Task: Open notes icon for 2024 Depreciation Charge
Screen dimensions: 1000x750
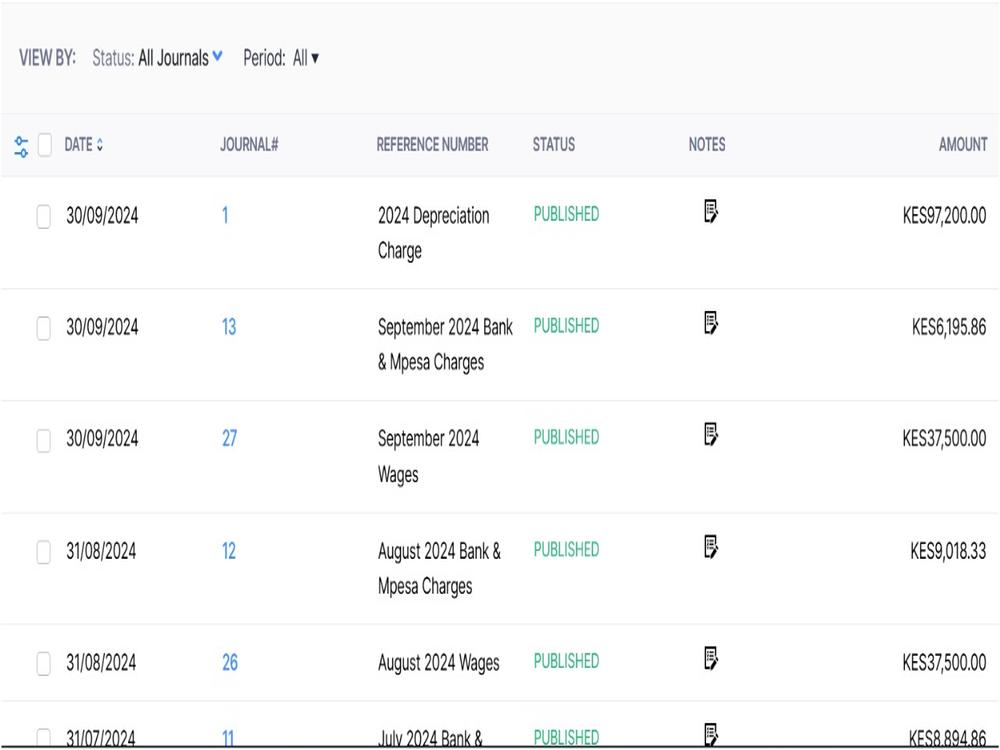Action: pyautogui.click(x=710, y=211)
